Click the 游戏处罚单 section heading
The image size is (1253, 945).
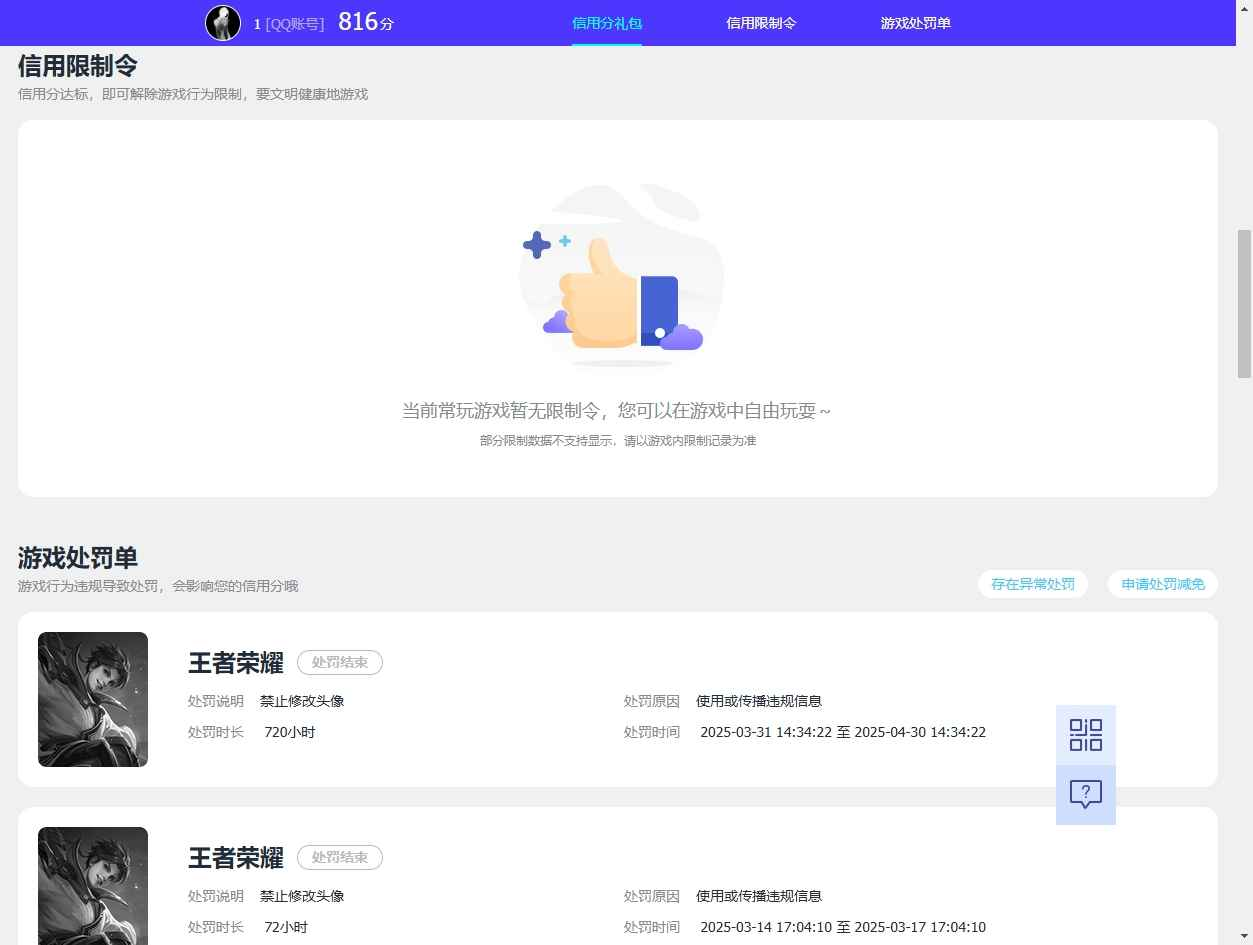(x=78, y=558)
